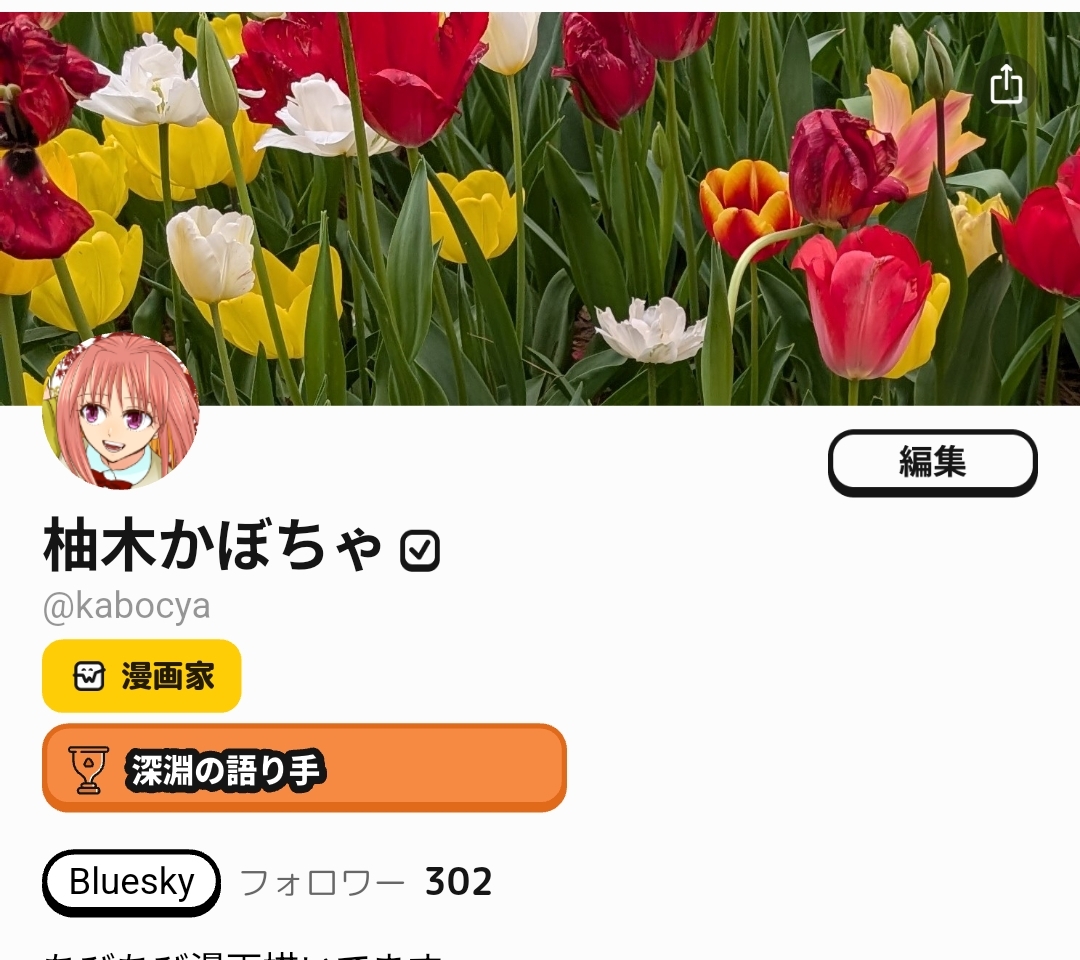Image resolution: width=1080 pixels, height=960 pixels.
Task: Click the display name 柚木かぼちゃ
Action: 212,546
